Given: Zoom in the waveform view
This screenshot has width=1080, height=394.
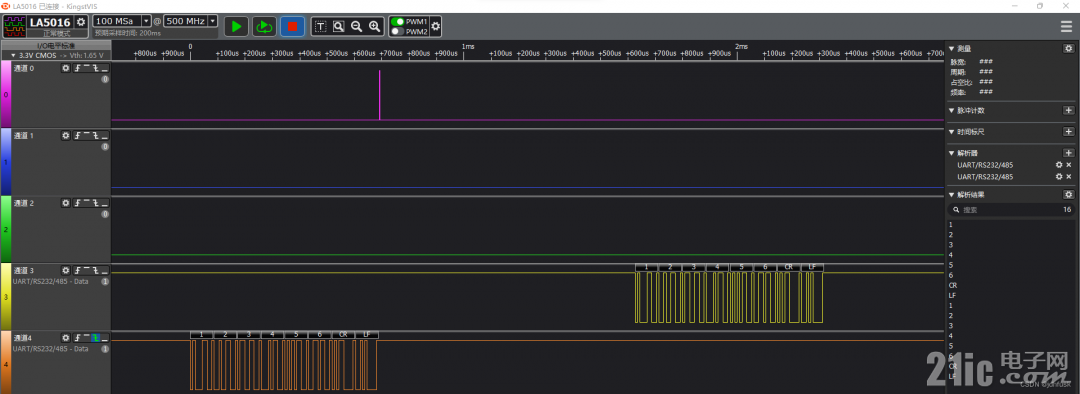Looking at the screenshot, I should click(374, 26).
